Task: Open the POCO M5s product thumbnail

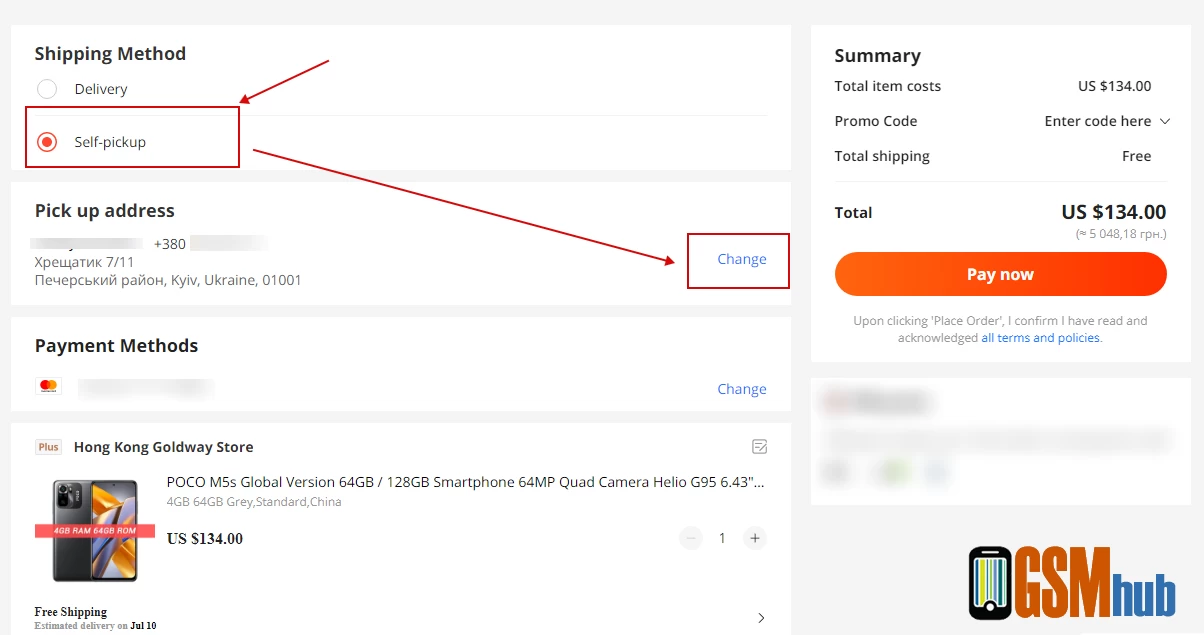Action: coord(95,530)
